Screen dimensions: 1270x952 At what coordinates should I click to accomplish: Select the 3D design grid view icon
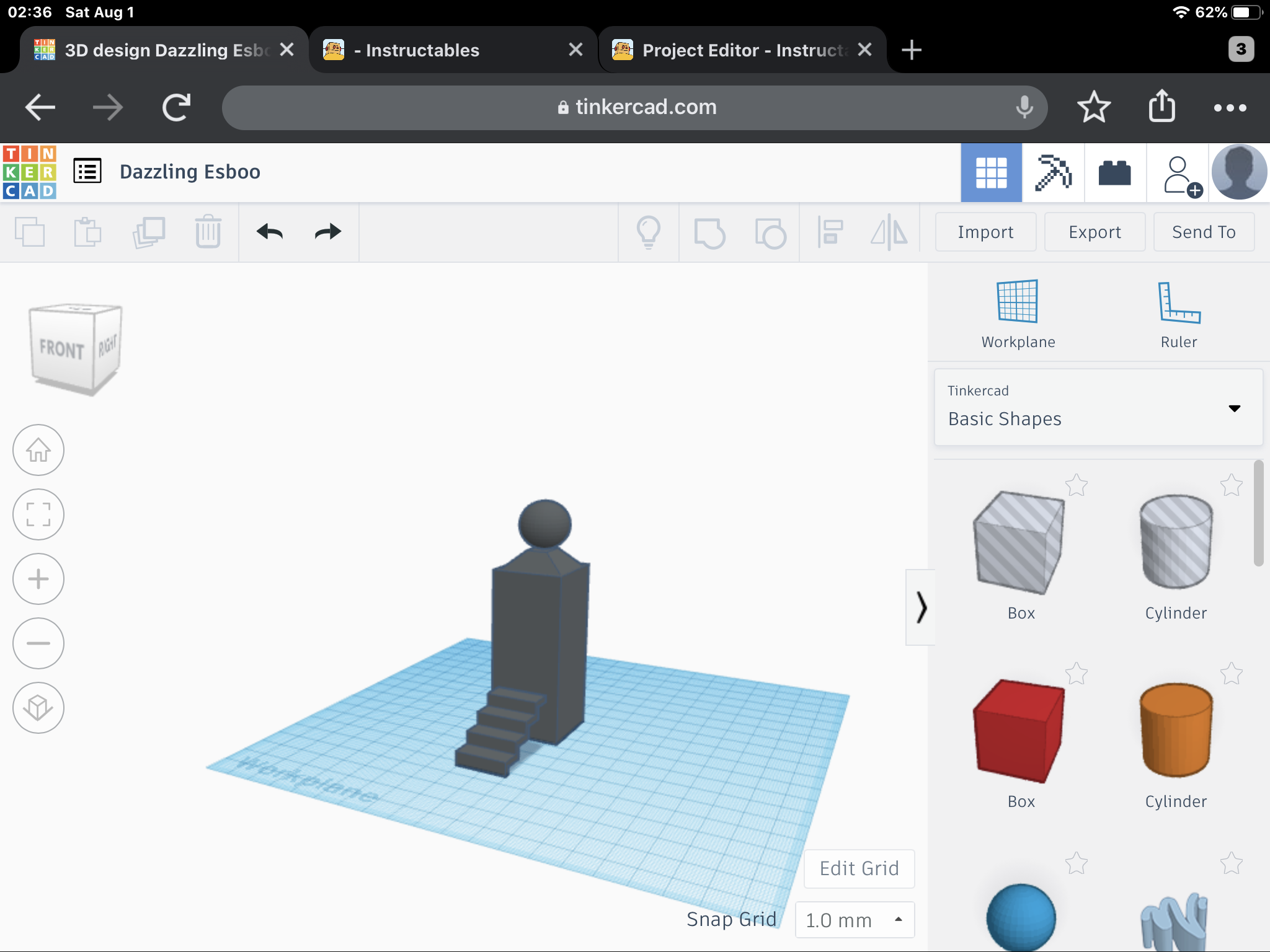tap(991, 172)
